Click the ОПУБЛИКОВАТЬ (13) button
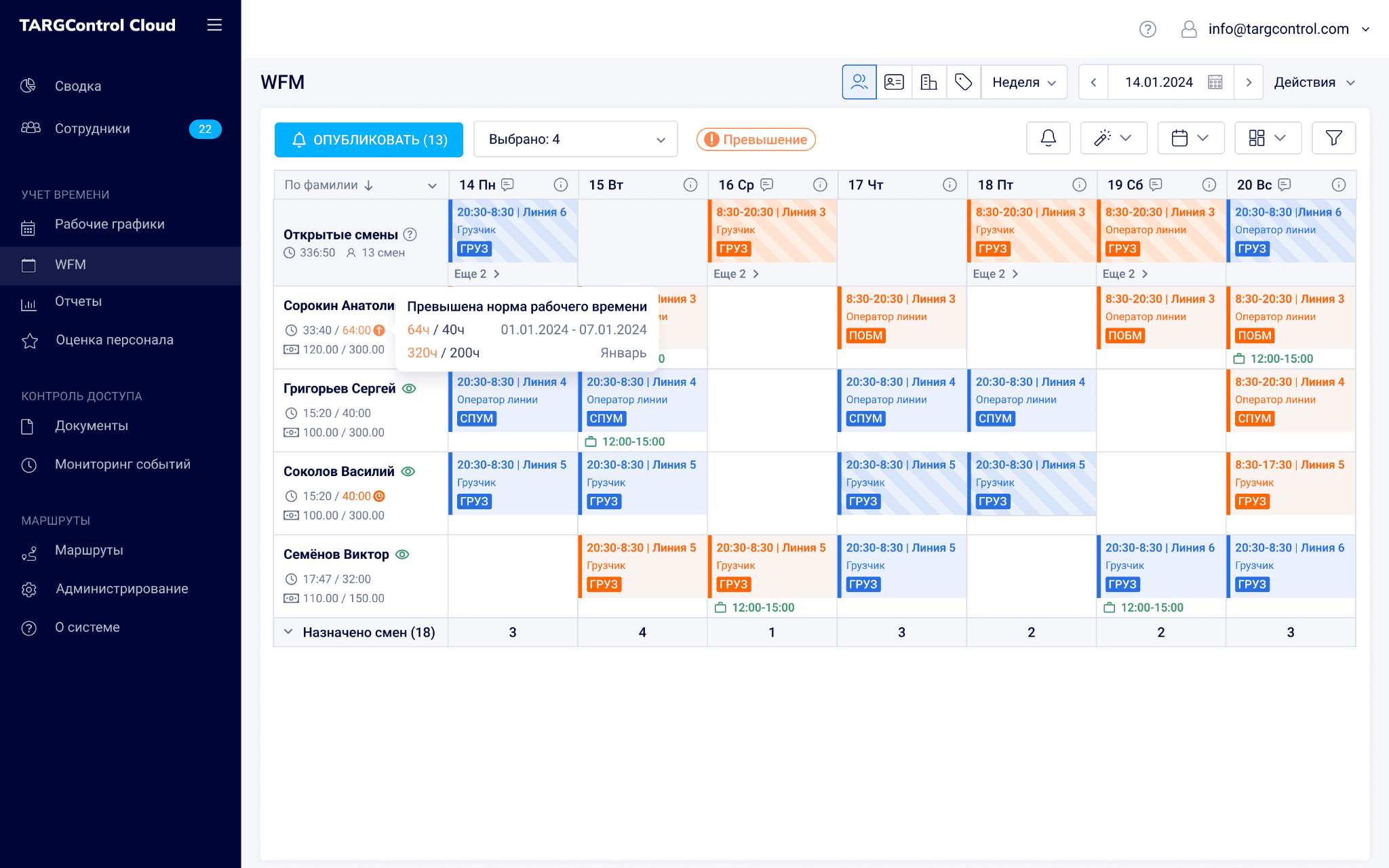1389x868 pixels. pyautogui.click(x=369, y=140)
